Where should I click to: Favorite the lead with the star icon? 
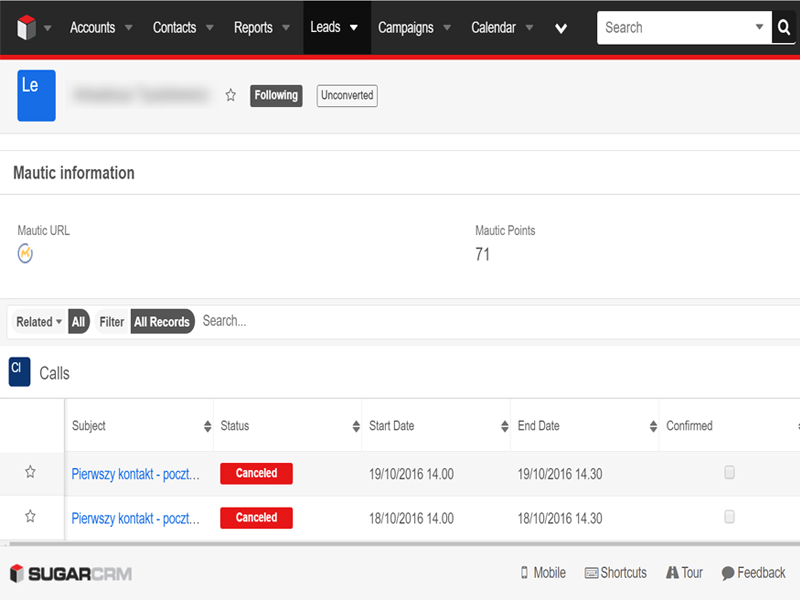(231, 95)
